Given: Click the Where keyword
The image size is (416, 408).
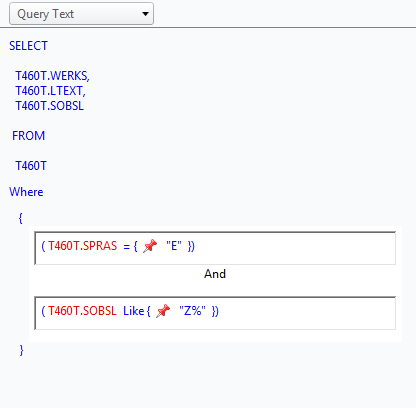Looking at the screenshot, I should tap(26, 192).
